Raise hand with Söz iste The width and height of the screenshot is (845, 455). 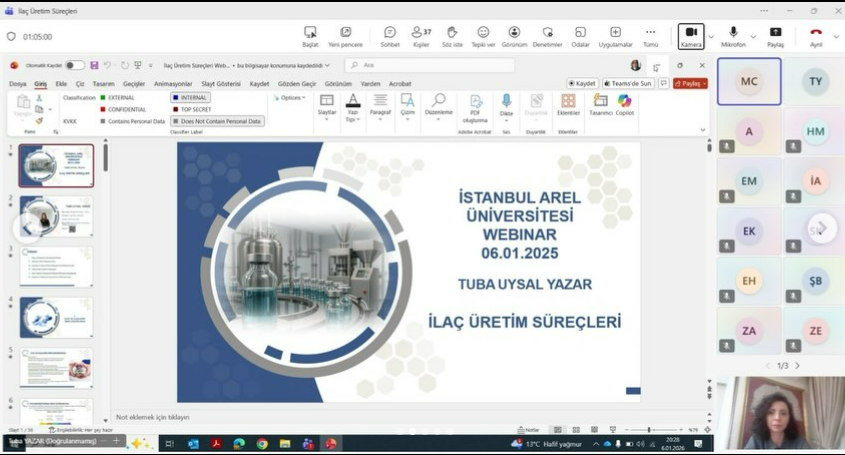pyautogui.click(x=452, y=36)
